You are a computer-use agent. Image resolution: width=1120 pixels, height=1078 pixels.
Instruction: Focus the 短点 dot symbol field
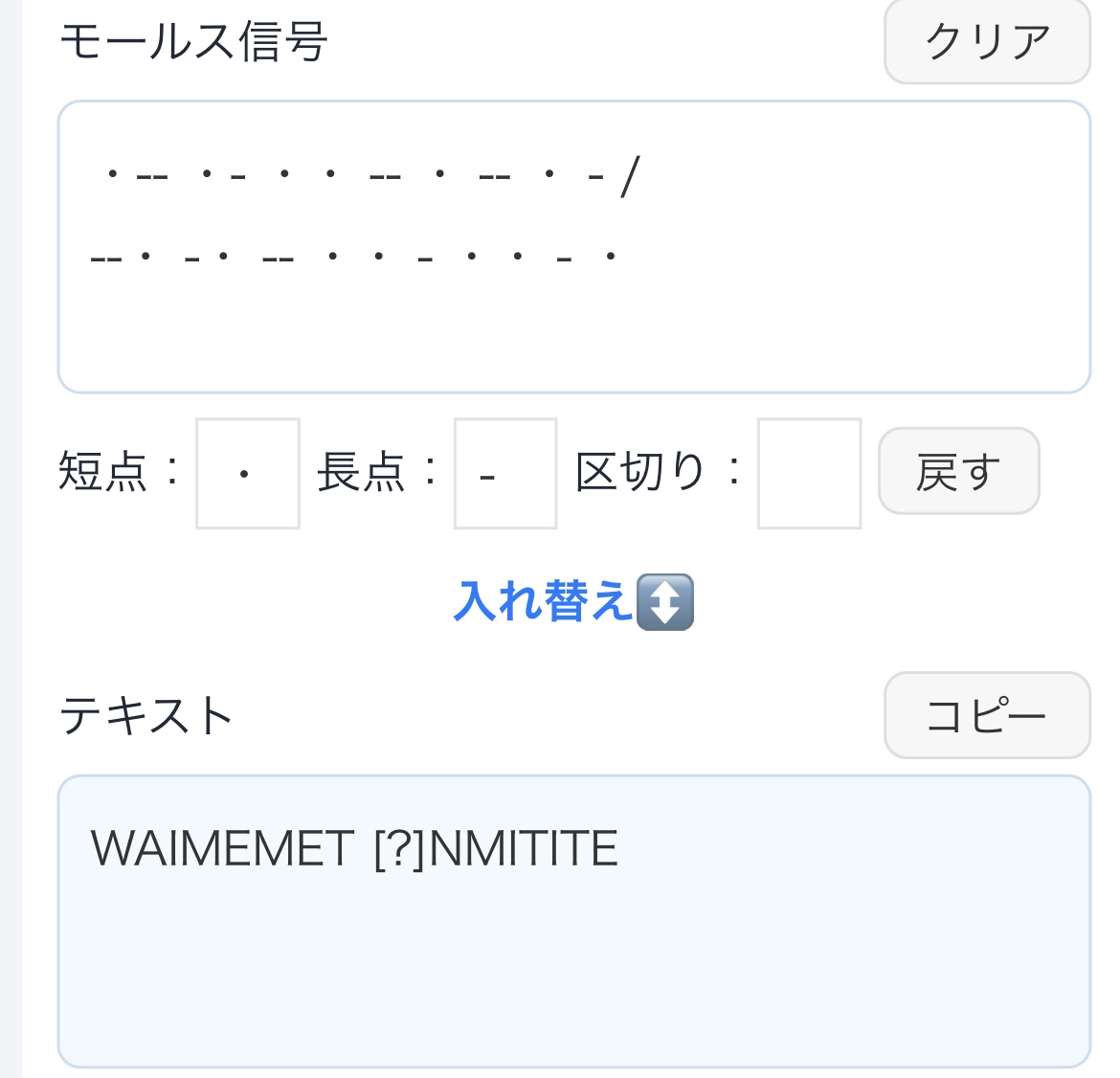[x=247, y=473]
